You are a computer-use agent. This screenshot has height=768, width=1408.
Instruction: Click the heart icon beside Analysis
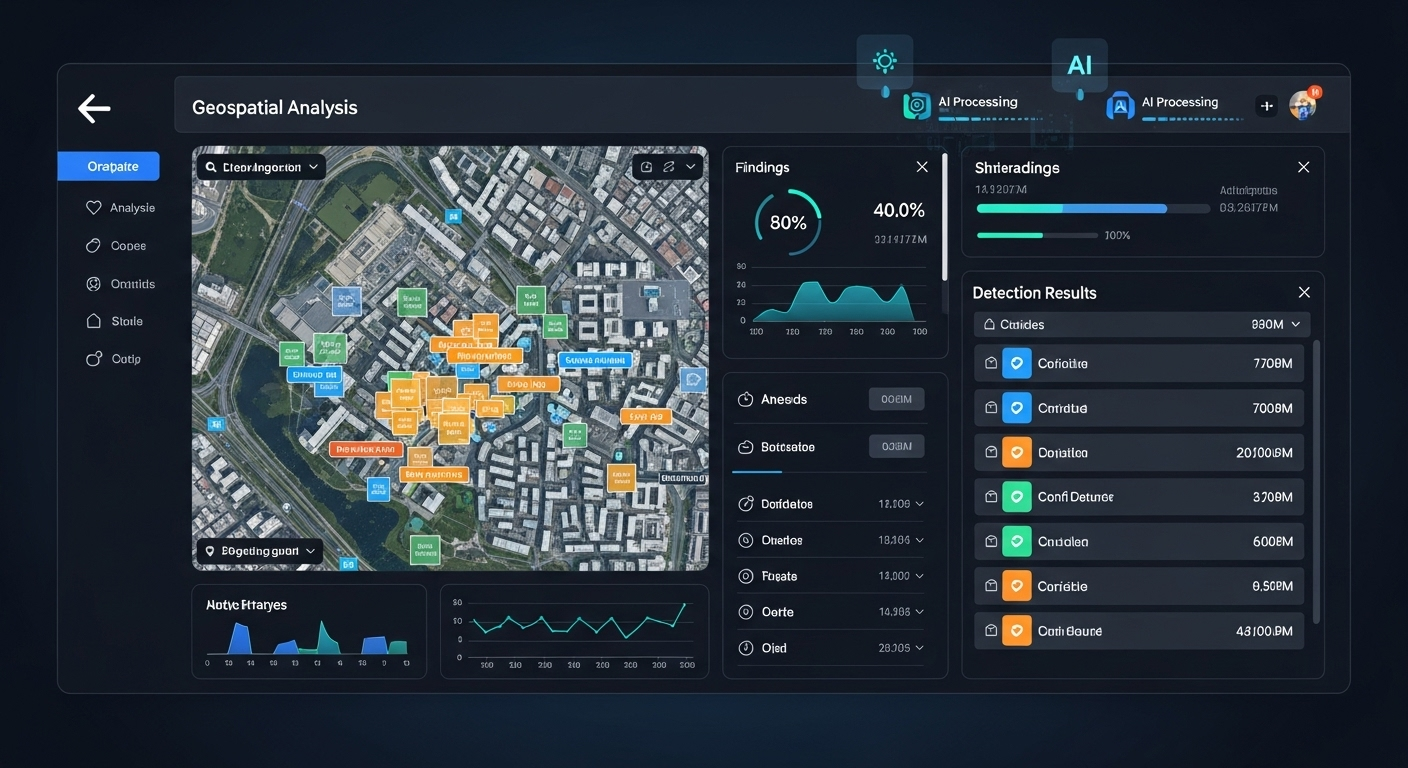tap(94, 208)
